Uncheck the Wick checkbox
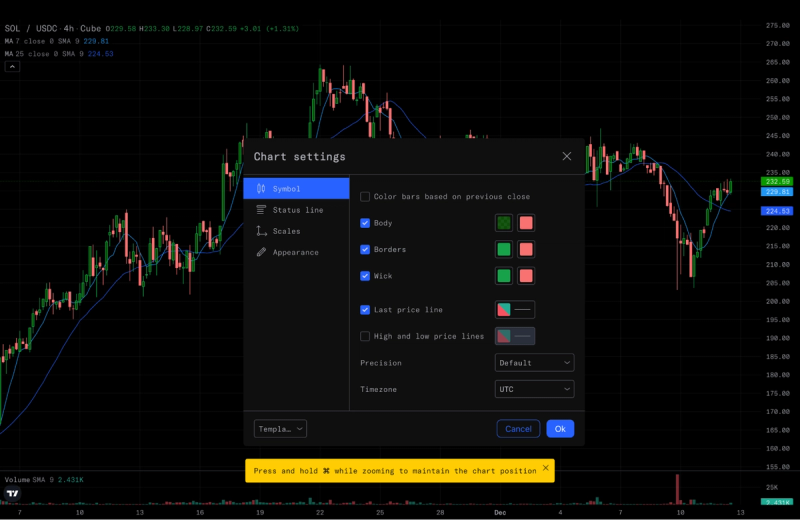This screenshot has height=520, width=800. tap(365, 276)
